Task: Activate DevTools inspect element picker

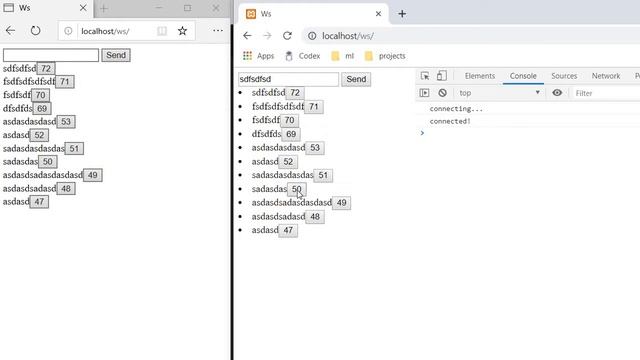Action: [x=425, y=76]
